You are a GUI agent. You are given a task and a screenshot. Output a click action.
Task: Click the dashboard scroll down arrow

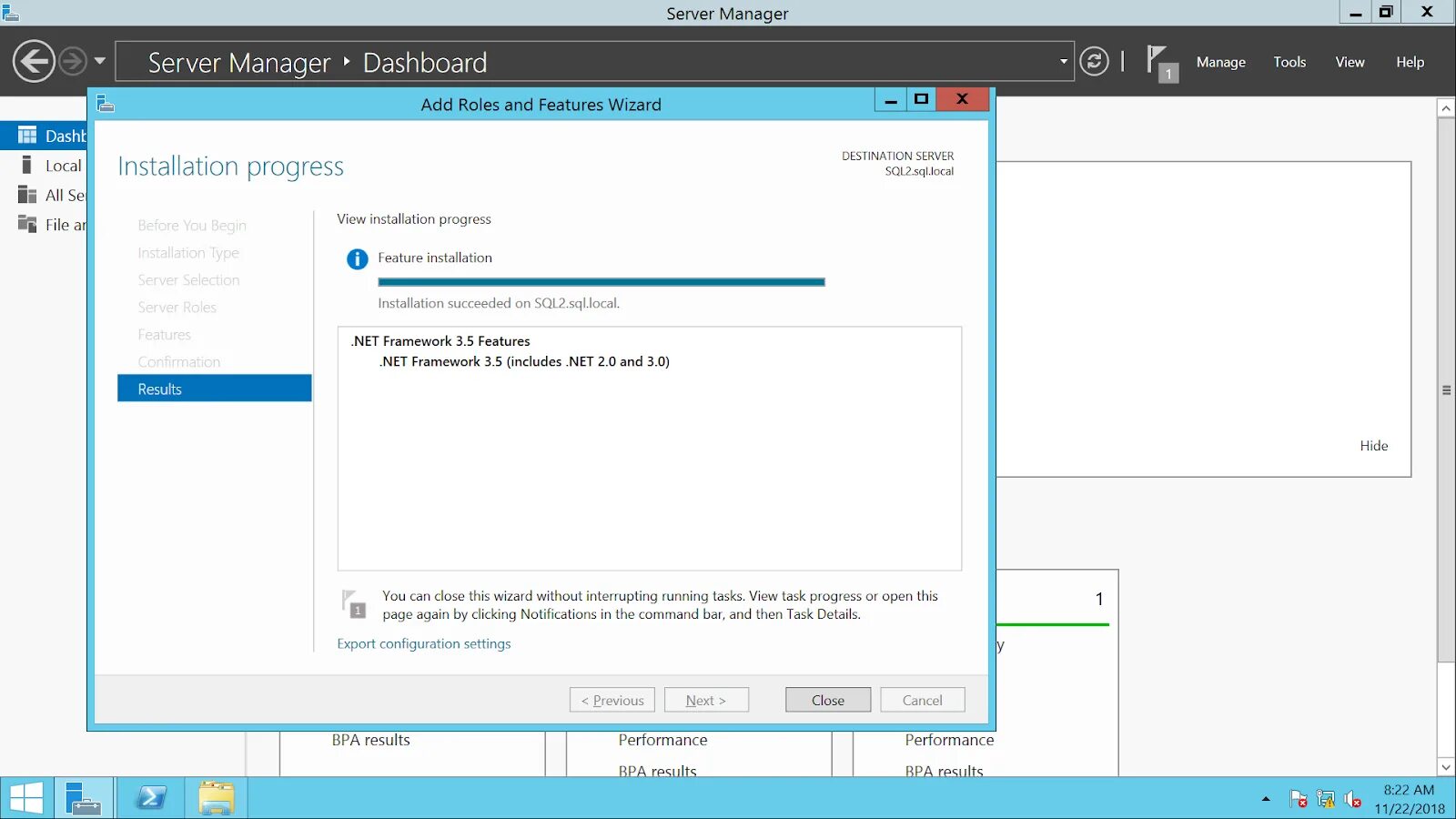click(1446, 766)
